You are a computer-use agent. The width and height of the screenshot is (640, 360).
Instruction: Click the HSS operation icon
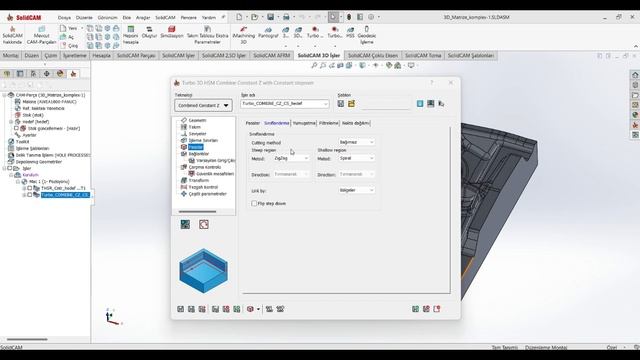click(x=350, y=33)
